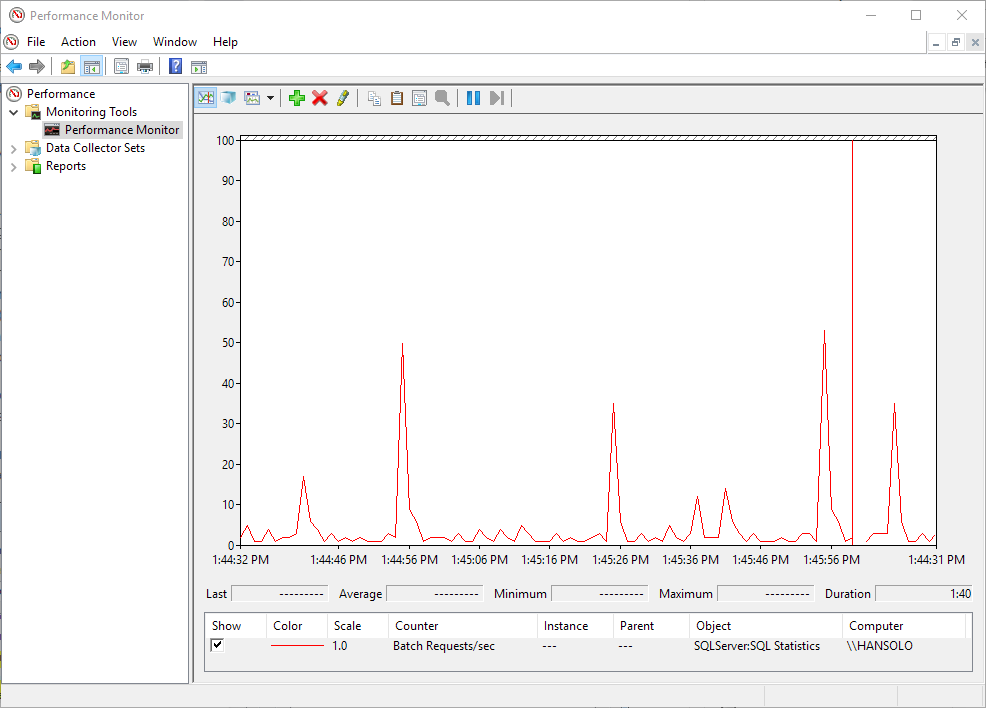Click the Help question mark icon
This screenshot has width=986, height=708.
coord(175,67)
